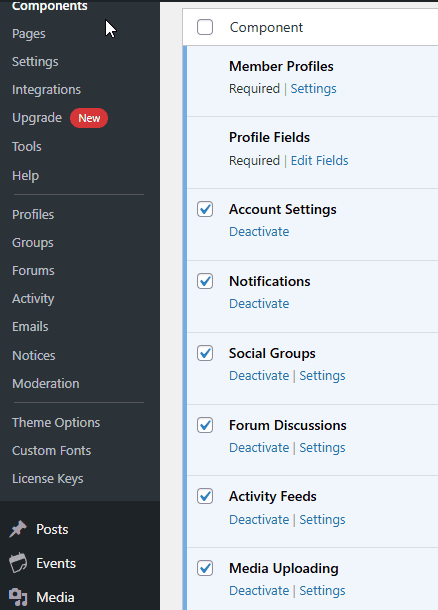The image size is (438, 610).
Task: Deactivate the Forum Discussions component
Action: [259, 448]
